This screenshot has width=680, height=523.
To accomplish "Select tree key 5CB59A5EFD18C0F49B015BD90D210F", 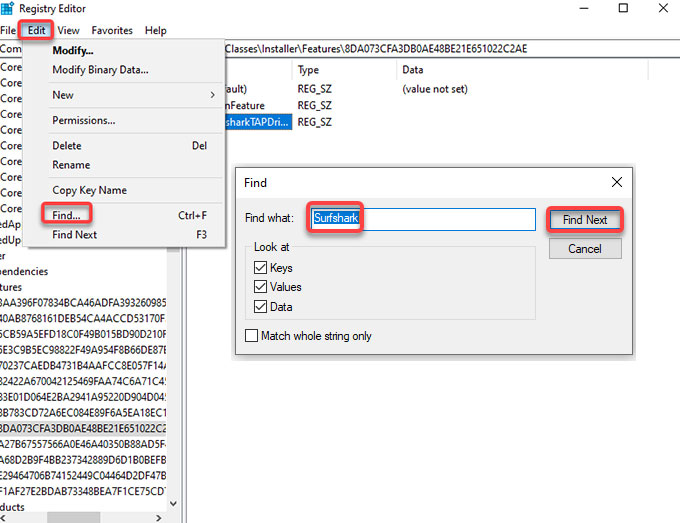I will tap(83, 334).
